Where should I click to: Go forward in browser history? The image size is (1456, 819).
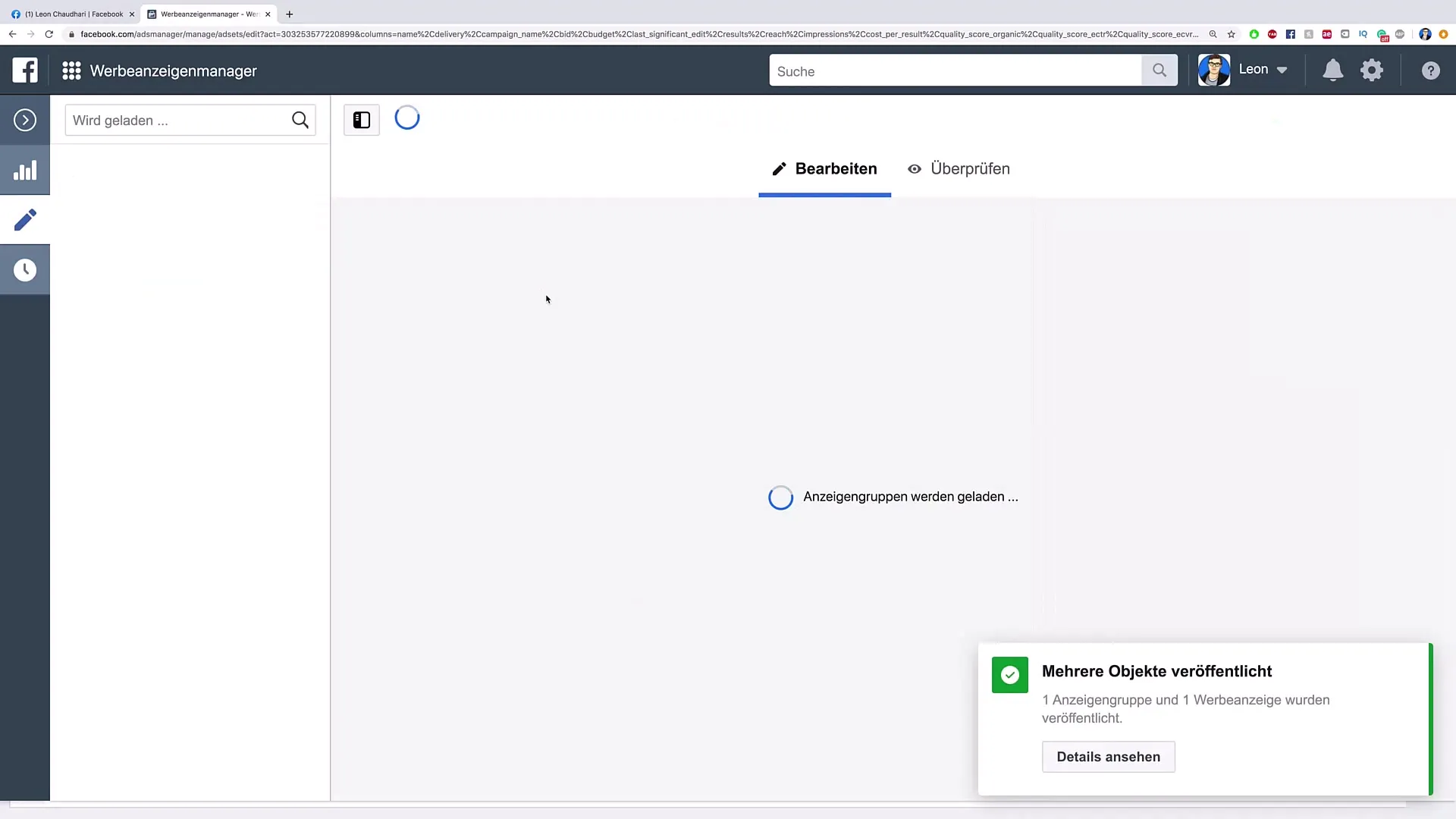coord(30,34)
